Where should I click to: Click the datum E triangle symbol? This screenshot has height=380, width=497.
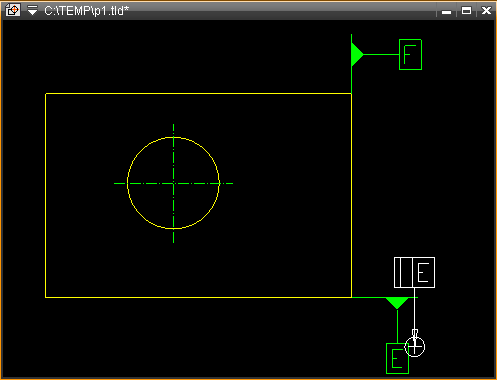tap(397, 303)
